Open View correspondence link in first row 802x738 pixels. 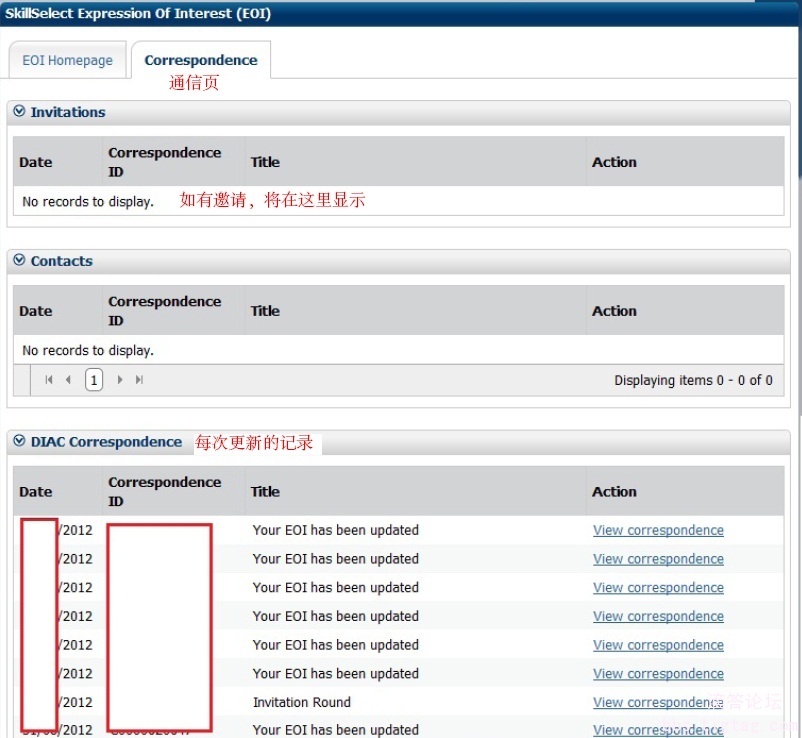tap(658, 530)
